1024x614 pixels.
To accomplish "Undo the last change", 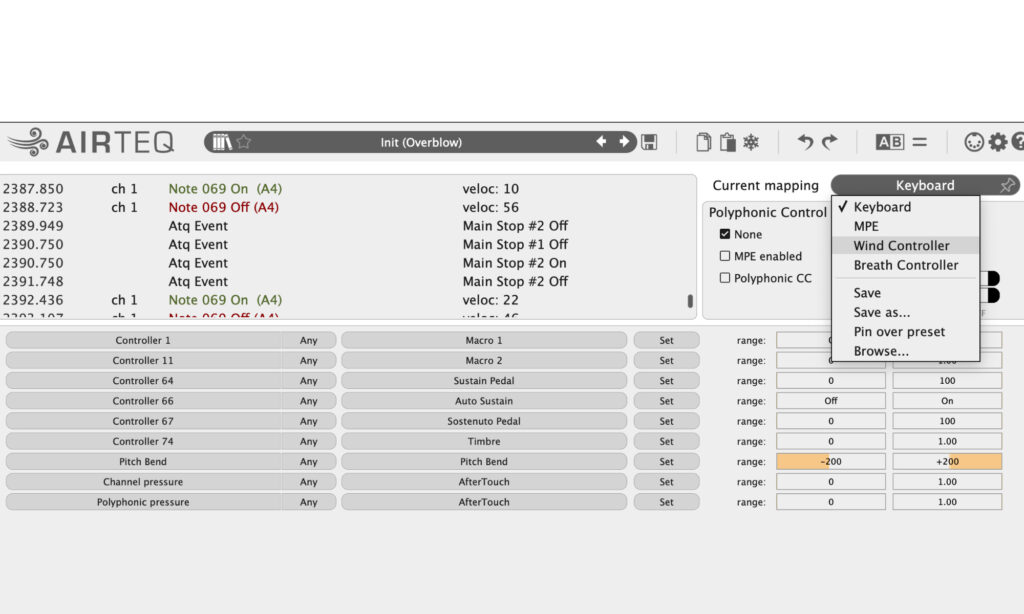I will click(805, 142).
